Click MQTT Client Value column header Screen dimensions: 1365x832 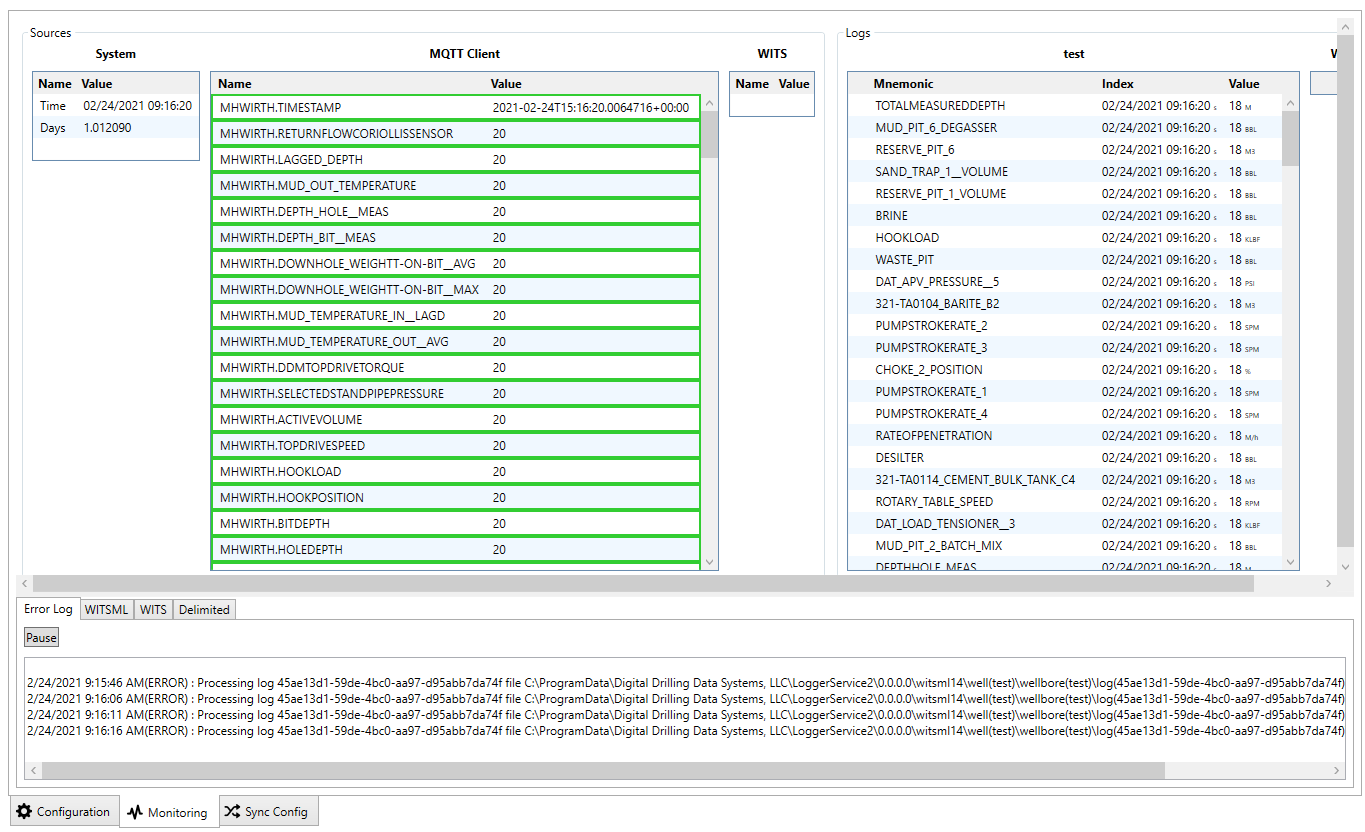click(506, 84)
